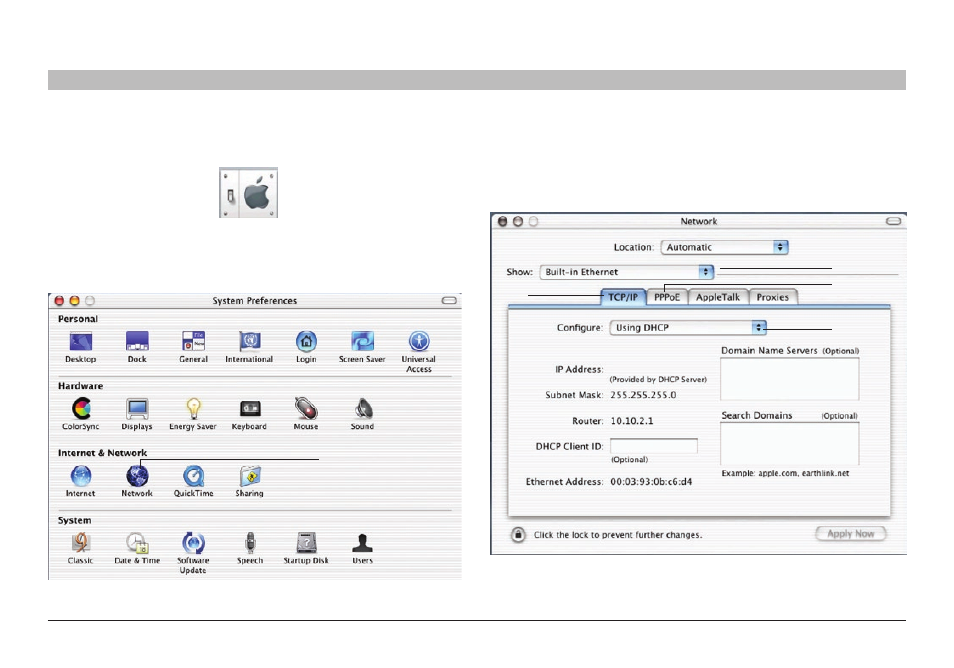Open the Location Automatic dropdown
954x668 pixels.
coord(725,247)
